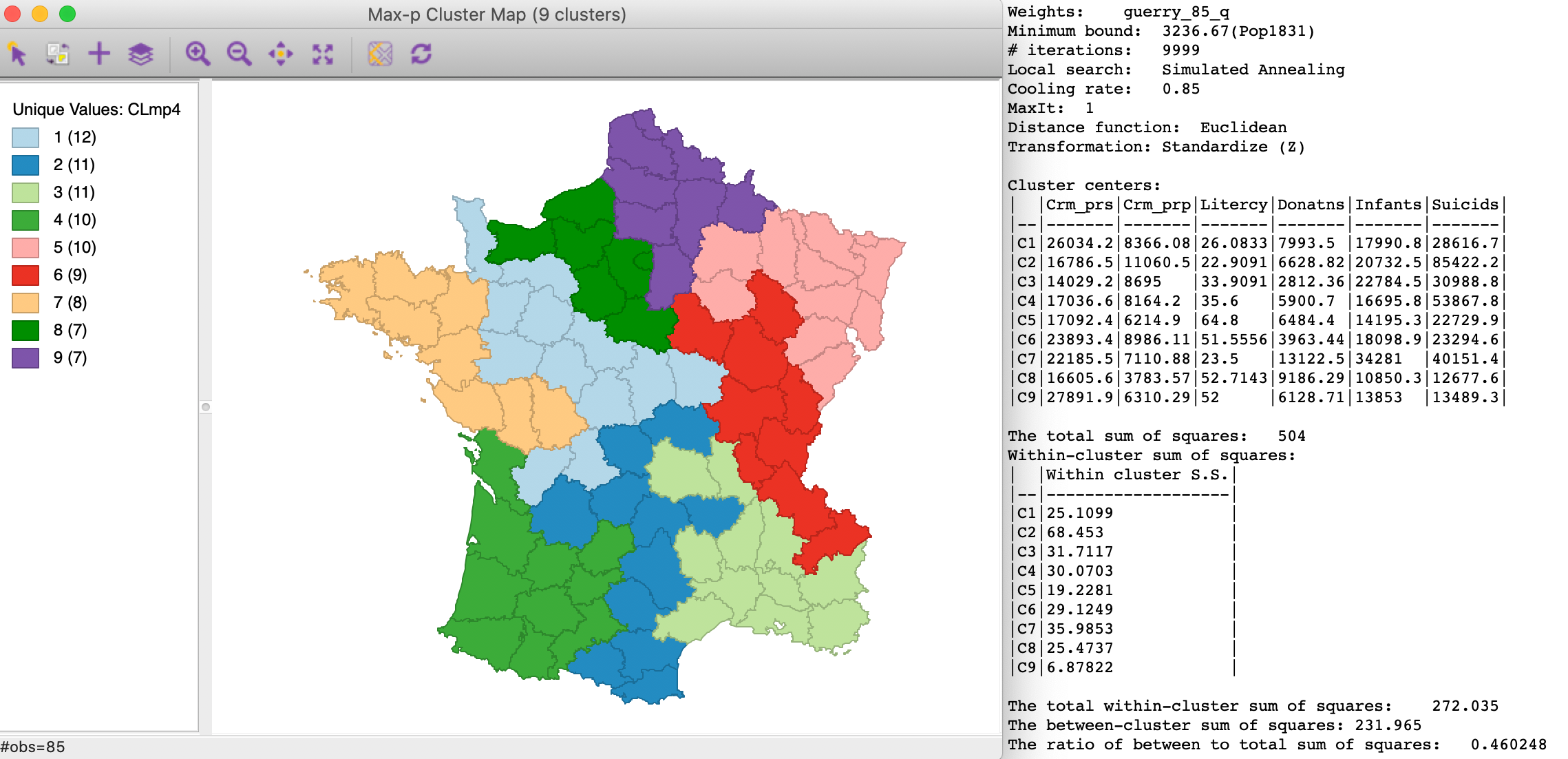Click the legend panel divider handle
The width and height of the screenshot is (1568, 759).
pyautogui.click(x=205, y=407)
